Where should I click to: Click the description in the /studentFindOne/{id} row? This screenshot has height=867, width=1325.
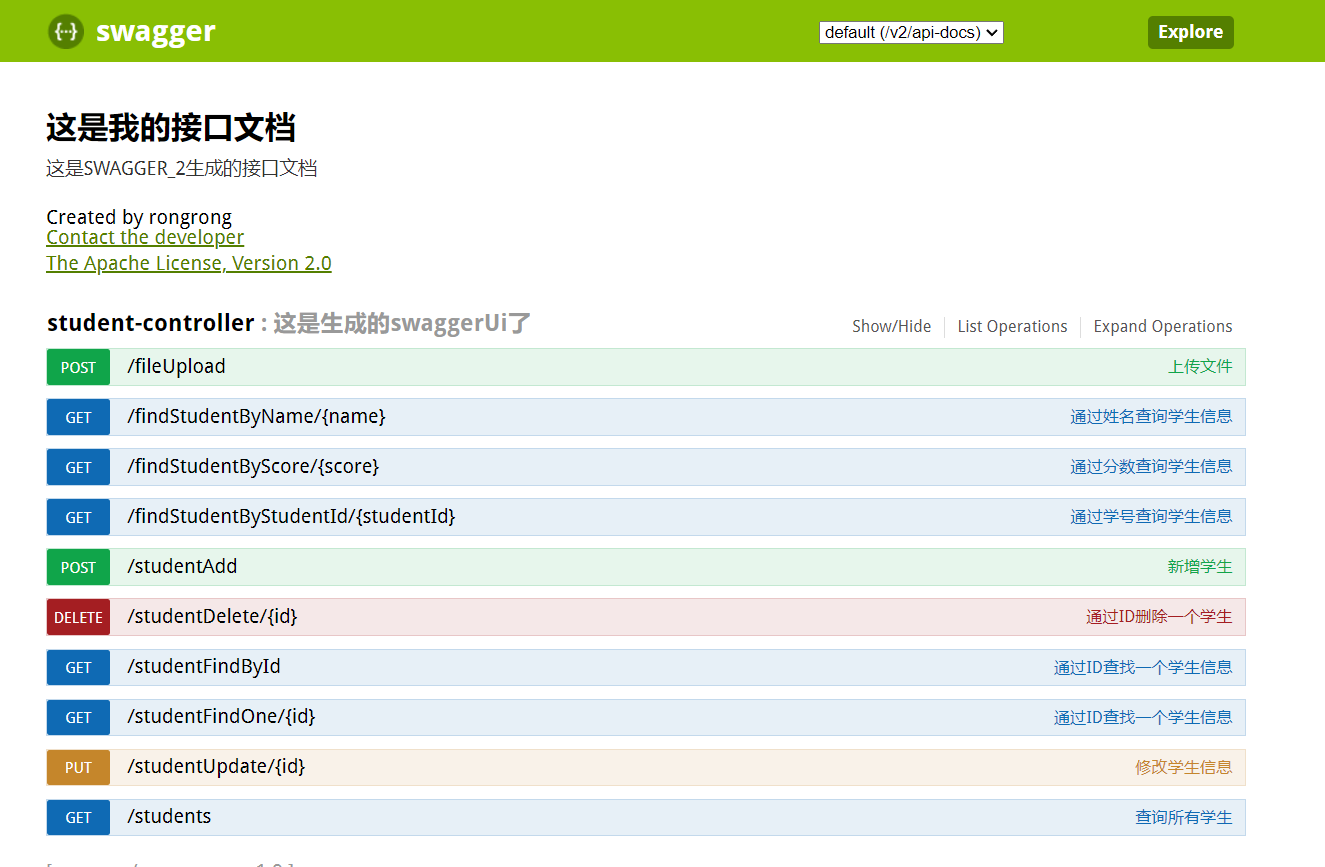[x=1143, y=717]
